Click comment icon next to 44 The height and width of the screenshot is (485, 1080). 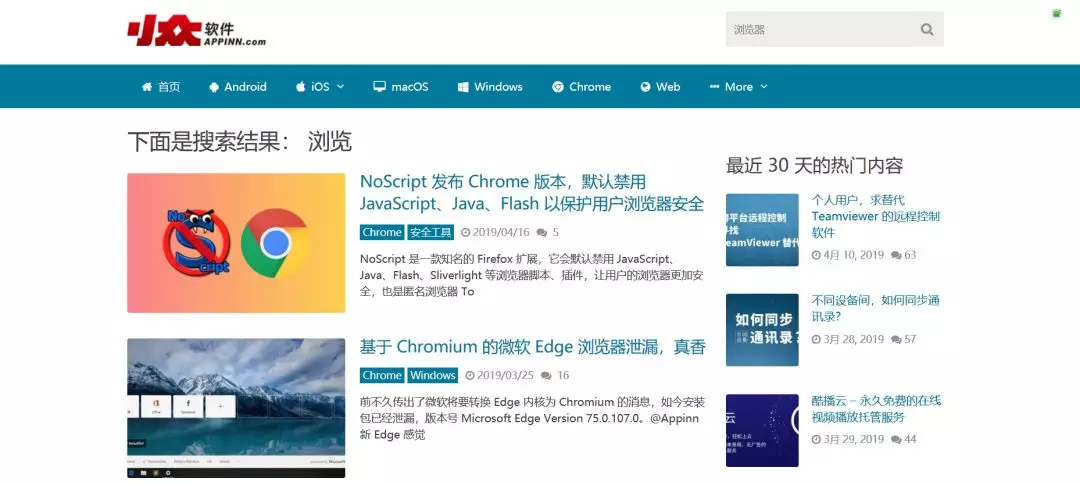click(896, 440)
